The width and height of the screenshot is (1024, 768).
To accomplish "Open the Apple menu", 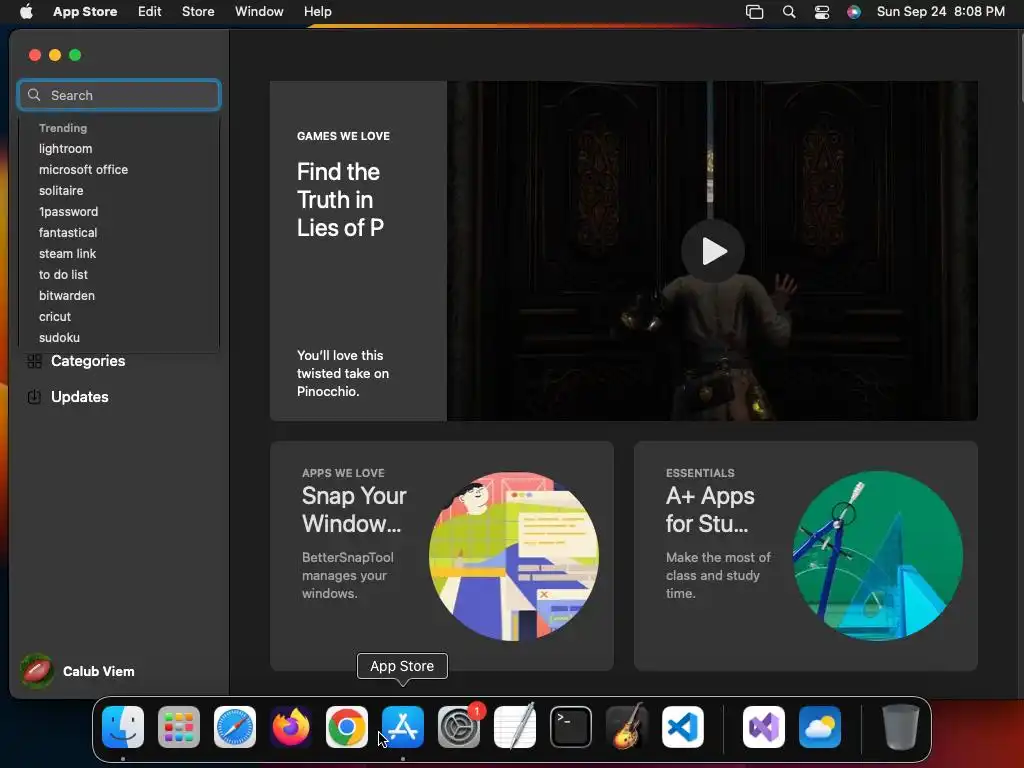I will click(26, 11).
